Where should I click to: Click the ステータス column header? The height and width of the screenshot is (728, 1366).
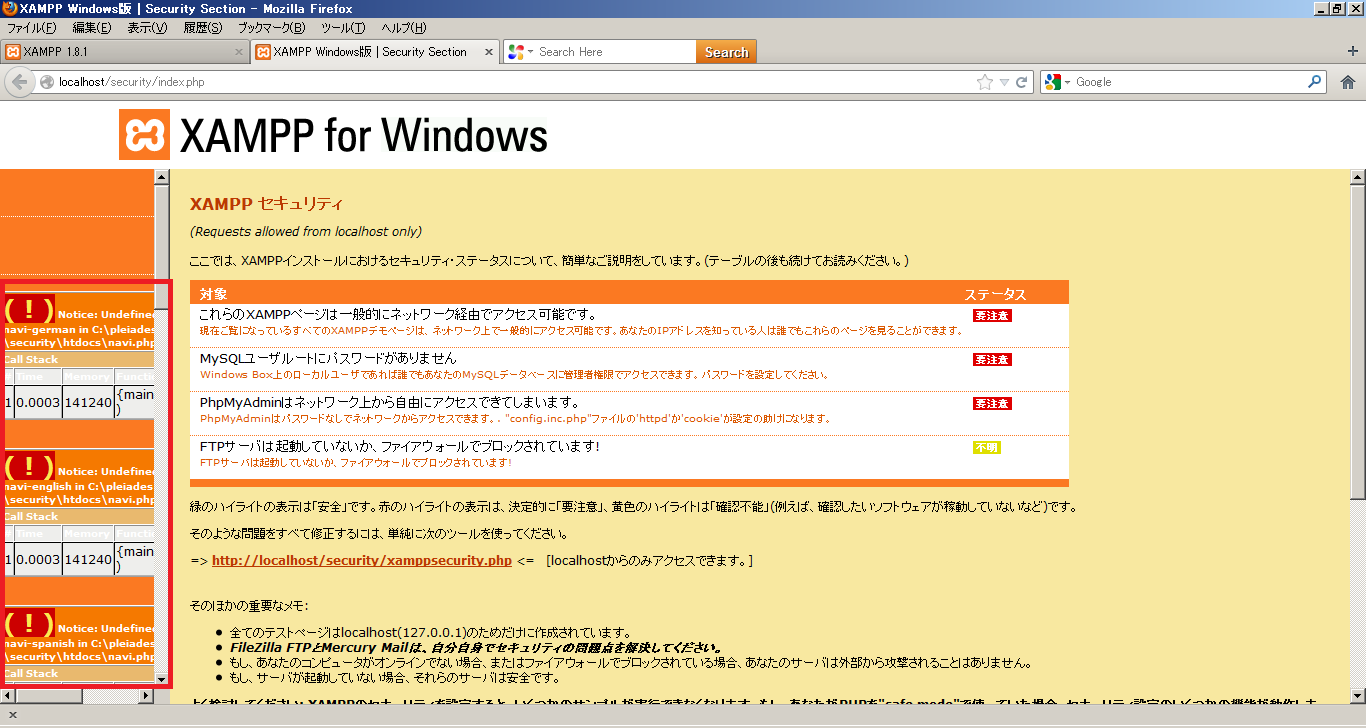tap(995, 294)
